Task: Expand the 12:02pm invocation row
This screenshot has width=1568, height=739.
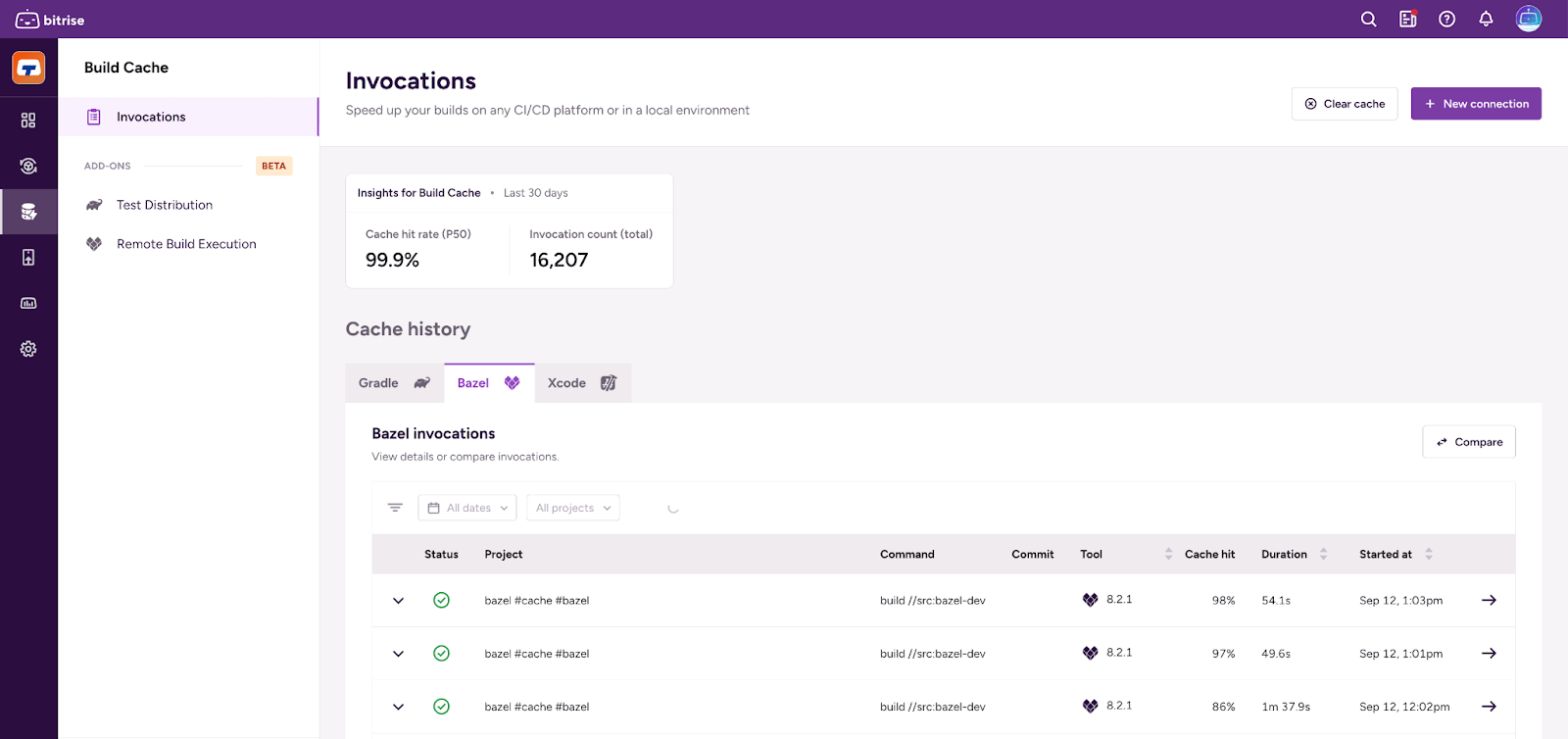Action: [398, 707]
